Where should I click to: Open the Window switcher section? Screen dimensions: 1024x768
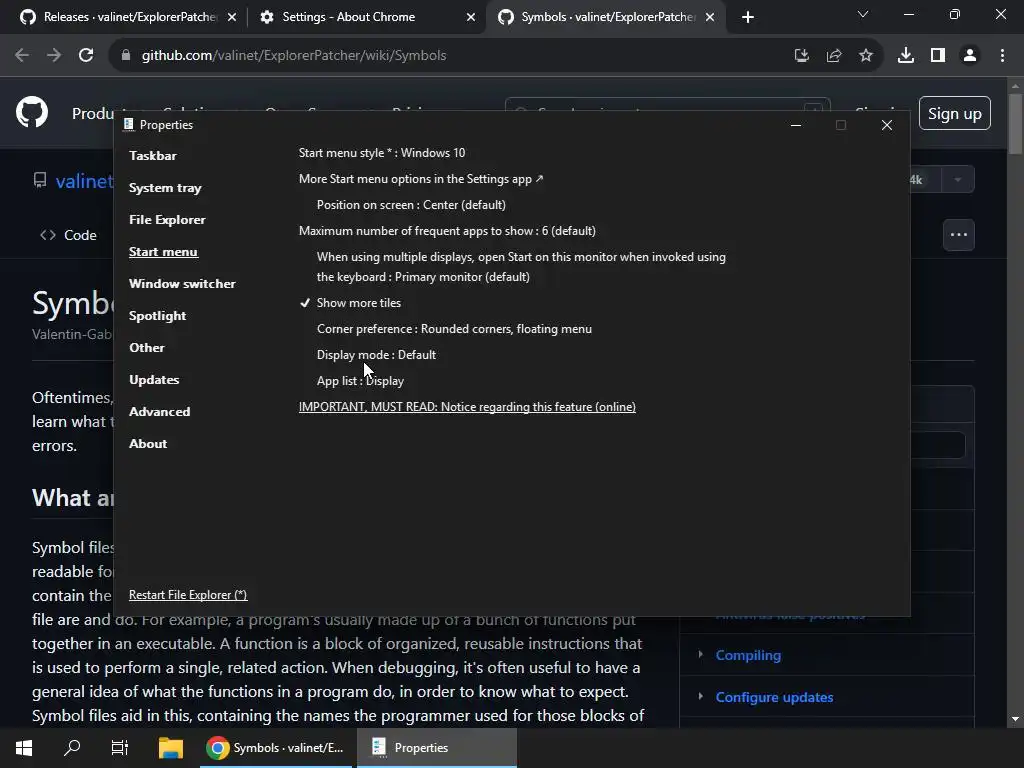pos(182,283)
